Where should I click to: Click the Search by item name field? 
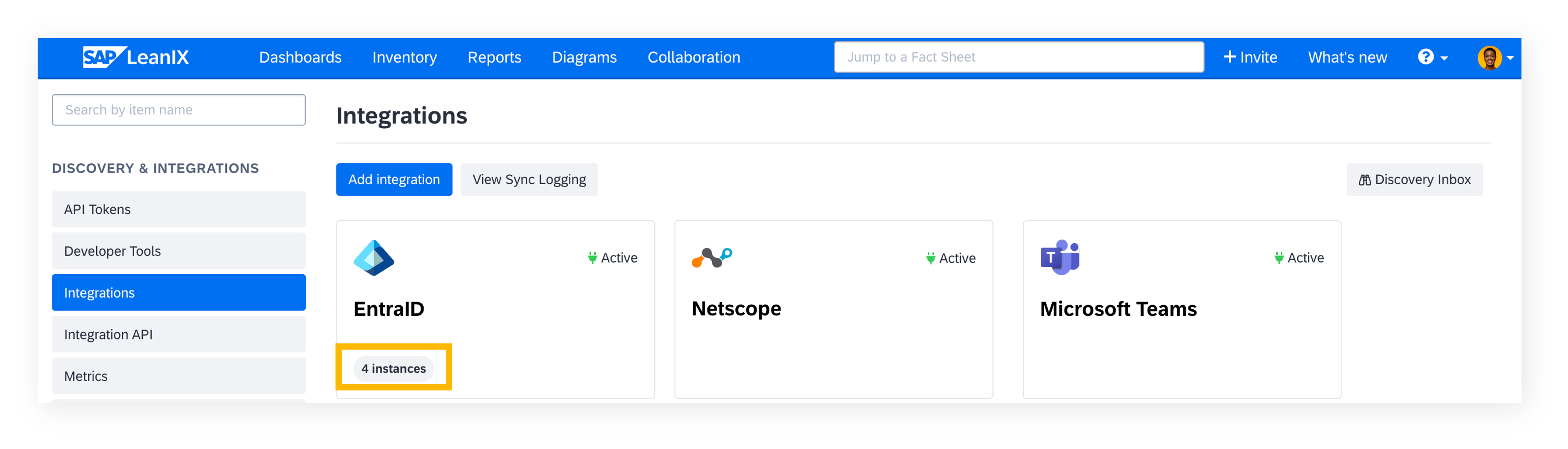point(178,110)
